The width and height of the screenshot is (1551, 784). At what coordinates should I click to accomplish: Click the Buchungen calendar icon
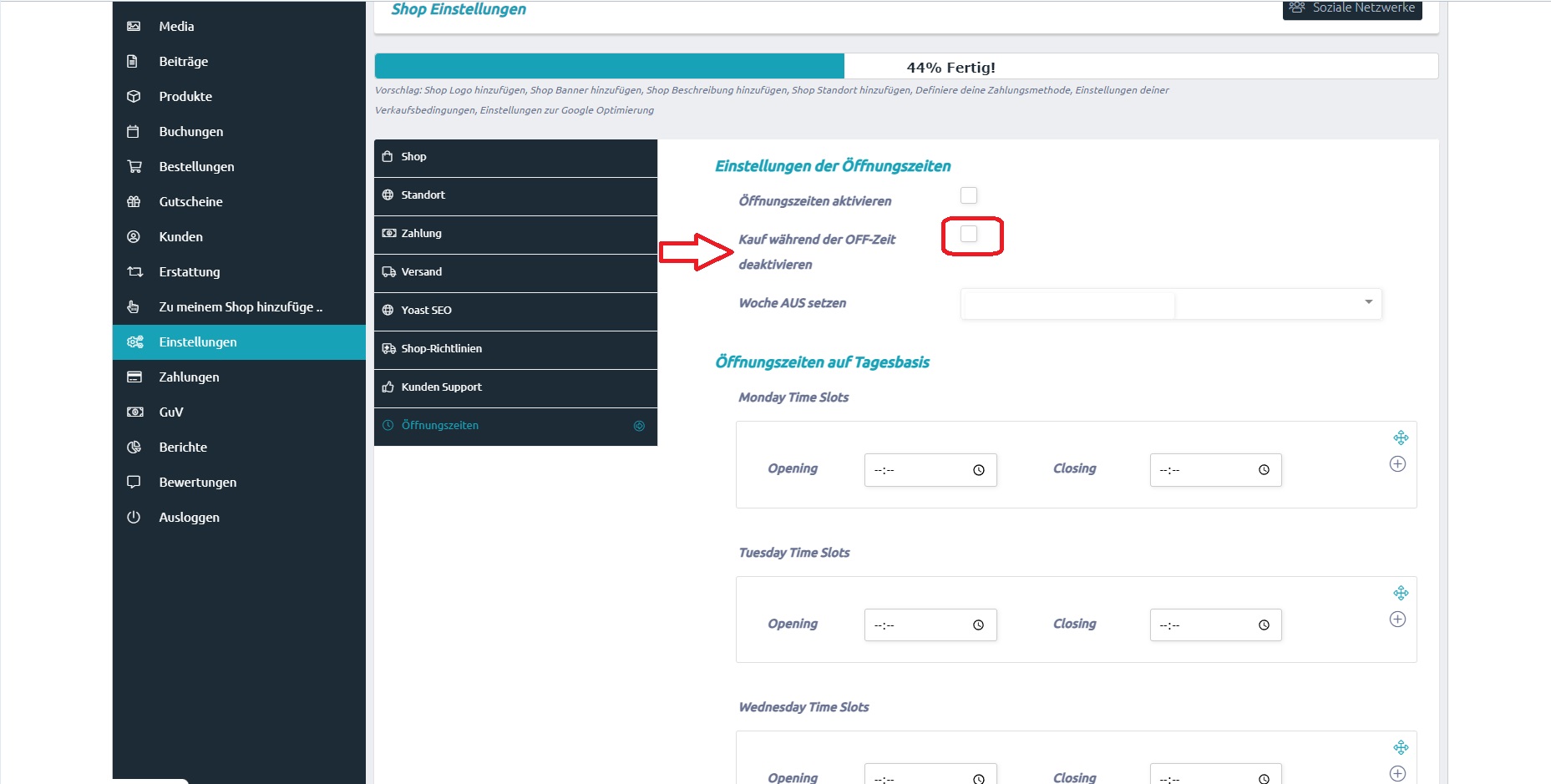(x=133, y=131)
